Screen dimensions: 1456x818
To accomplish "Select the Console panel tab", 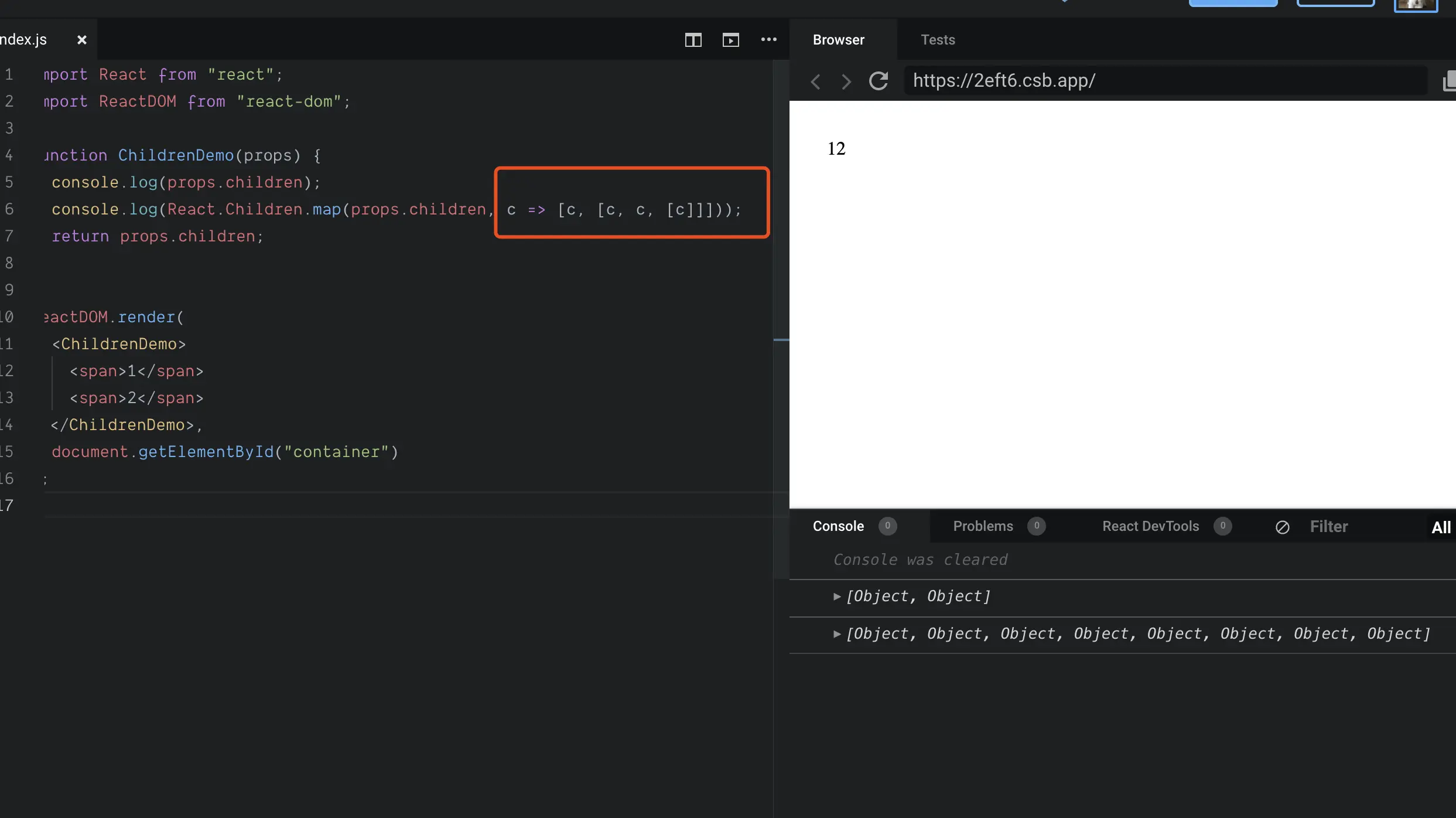I will pos(838,526).
